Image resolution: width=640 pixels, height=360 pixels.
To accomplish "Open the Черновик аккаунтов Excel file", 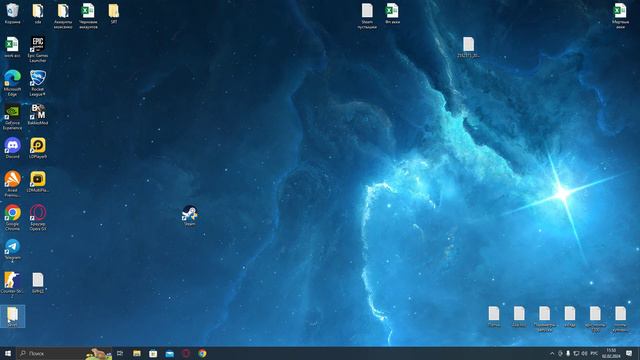I will (x=88, y=16).
